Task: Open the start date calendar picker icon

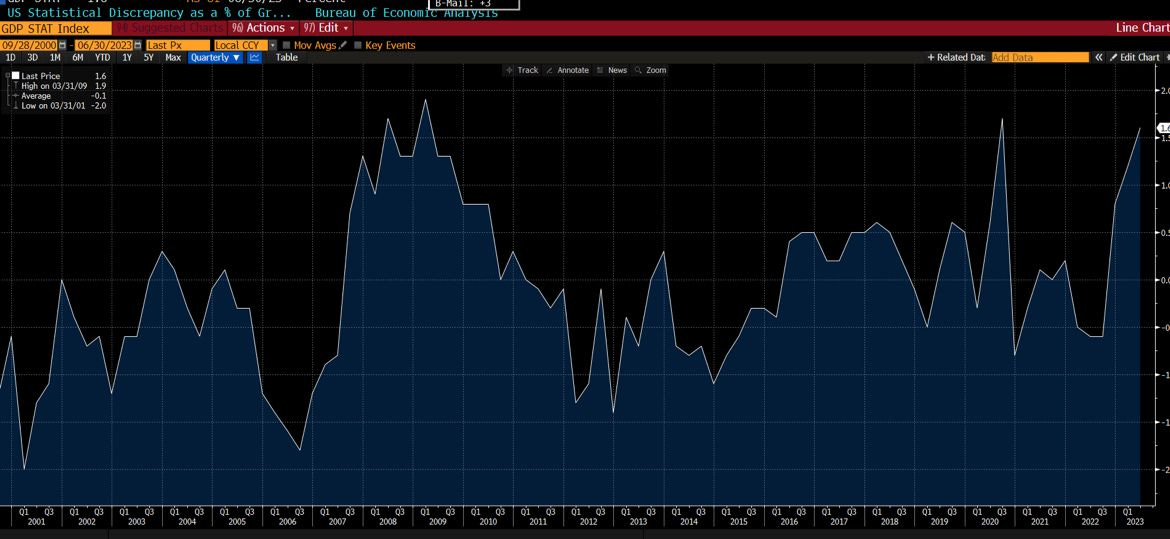Action: click(x=62, y=46)
